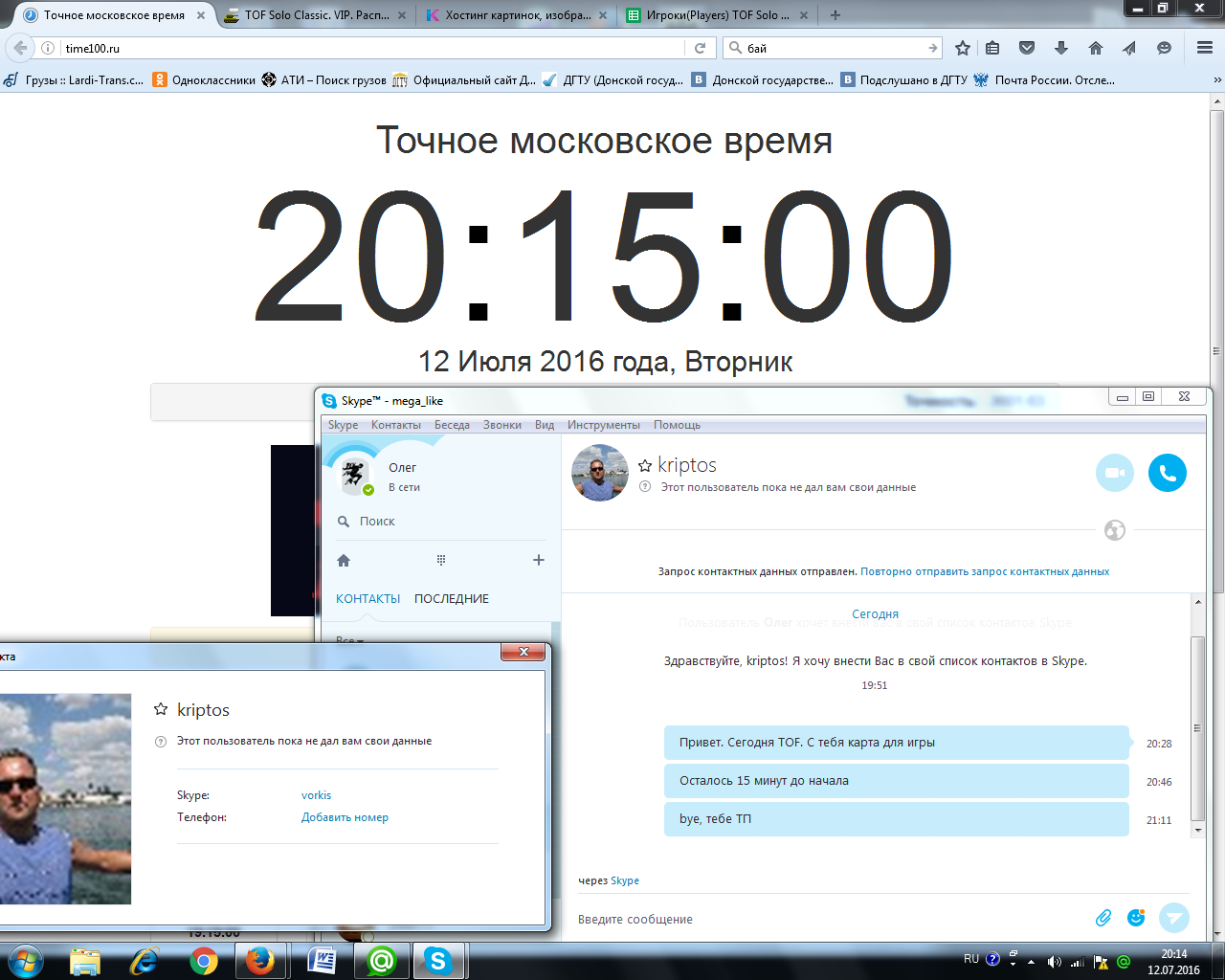
Task: Switch to Игроки(Players) TOF Solo tab
Action: [x=718, y=15]
